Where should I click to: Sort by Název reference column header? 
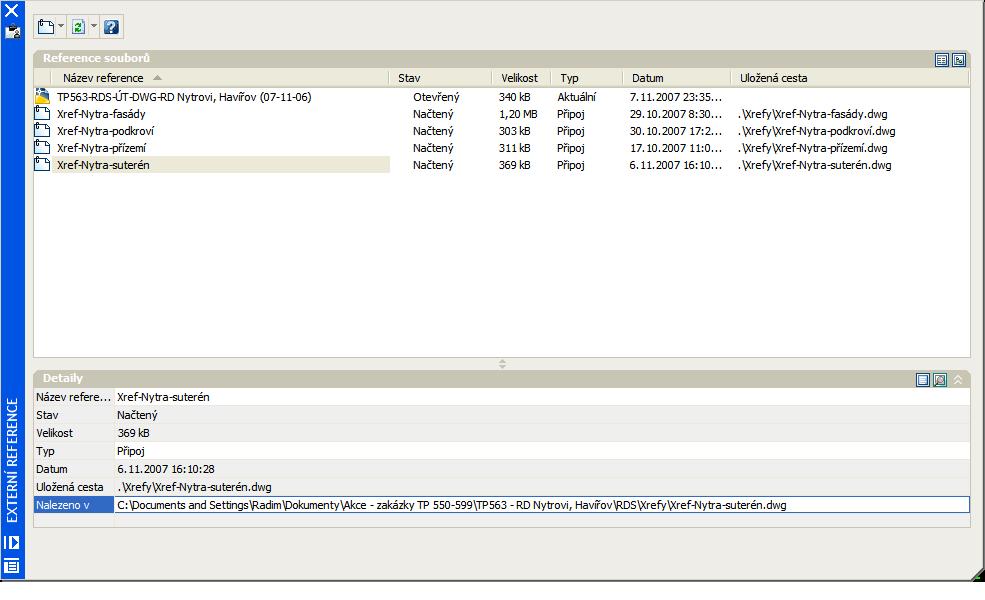tap(103, 78)
